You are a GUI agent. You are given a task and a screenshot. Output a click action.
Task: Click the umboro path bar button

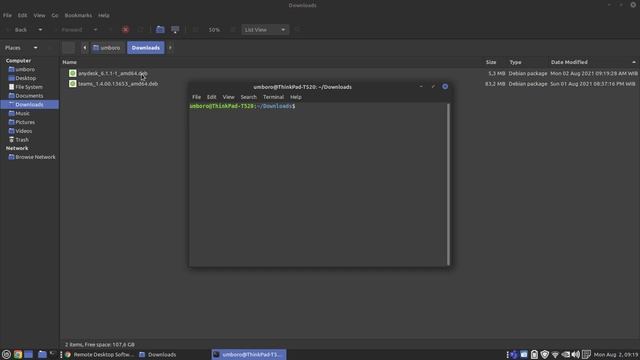pyautogui.click(x=107, y=48)
